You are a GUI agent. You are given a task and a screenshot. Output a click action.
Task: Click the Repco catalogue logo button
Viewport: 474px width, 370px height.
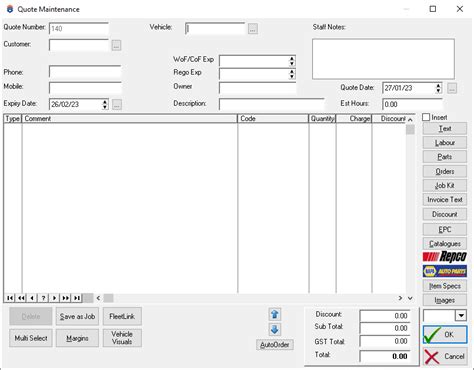tap(445, 257)
